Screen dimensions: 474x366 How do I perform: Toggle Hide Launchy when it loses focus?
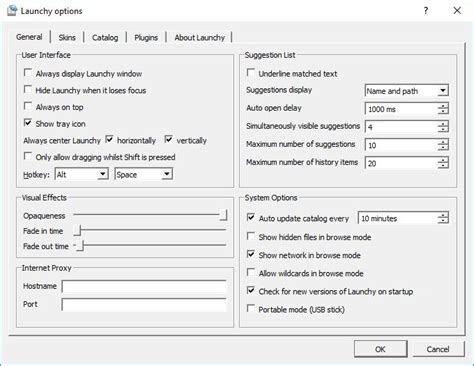[x=28, y=89]
